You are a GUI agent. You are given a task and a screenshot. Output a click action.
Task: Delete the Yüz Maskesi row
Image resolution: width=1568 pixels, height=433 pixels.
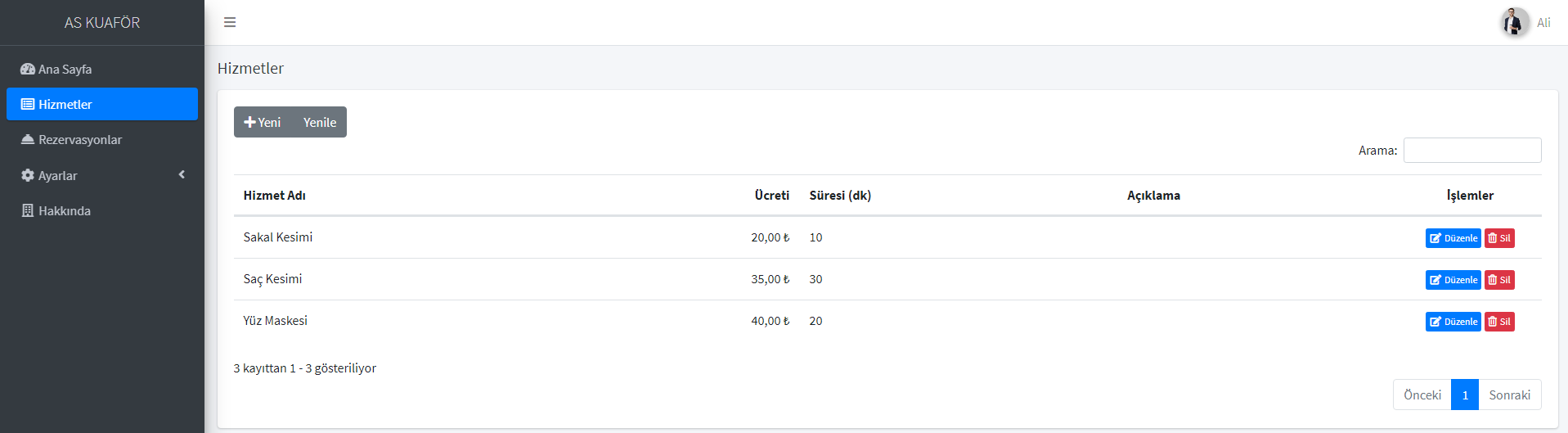pyautogui.click(x=1499, y=322)
